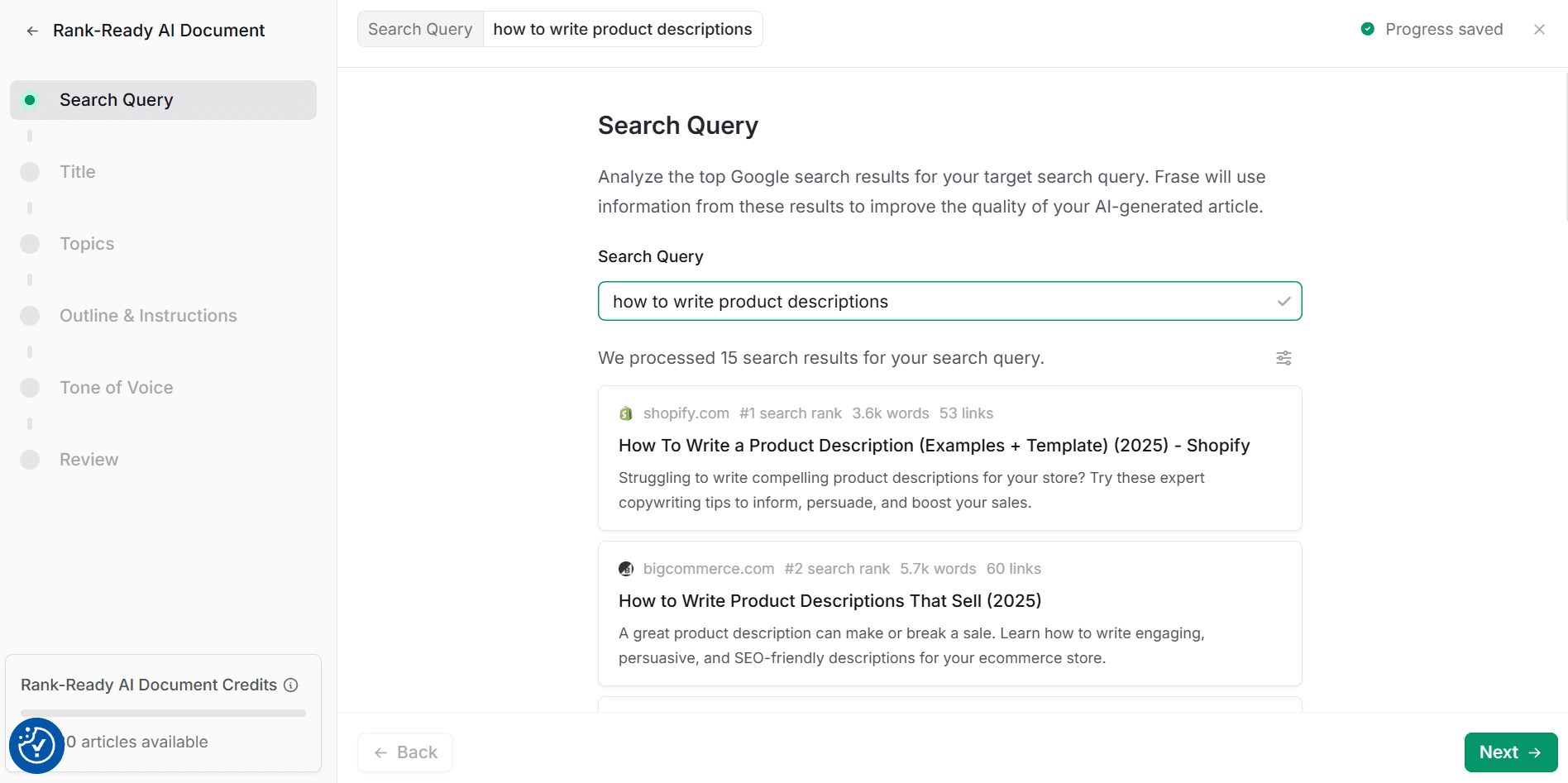Click the 'Rank-Ready AI Document Credits' label
The height and width of the screenshot is (783, 1568).
[149, 685]
